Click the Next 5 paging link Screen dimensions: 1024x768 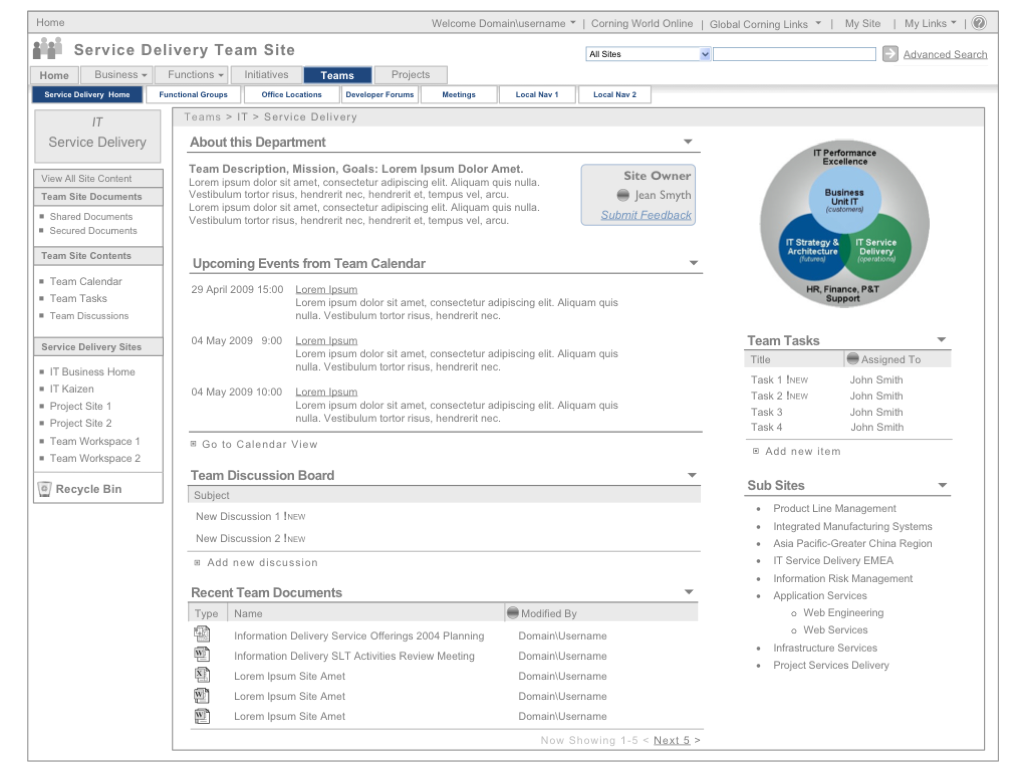tap(671, 740)
